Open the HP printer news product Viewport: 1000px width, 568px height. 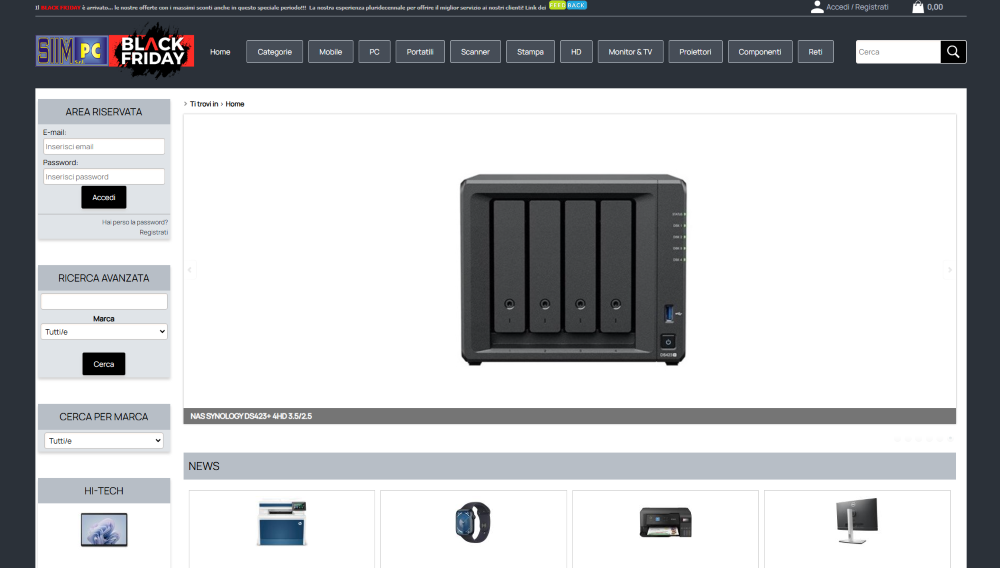tap(282, 523)
